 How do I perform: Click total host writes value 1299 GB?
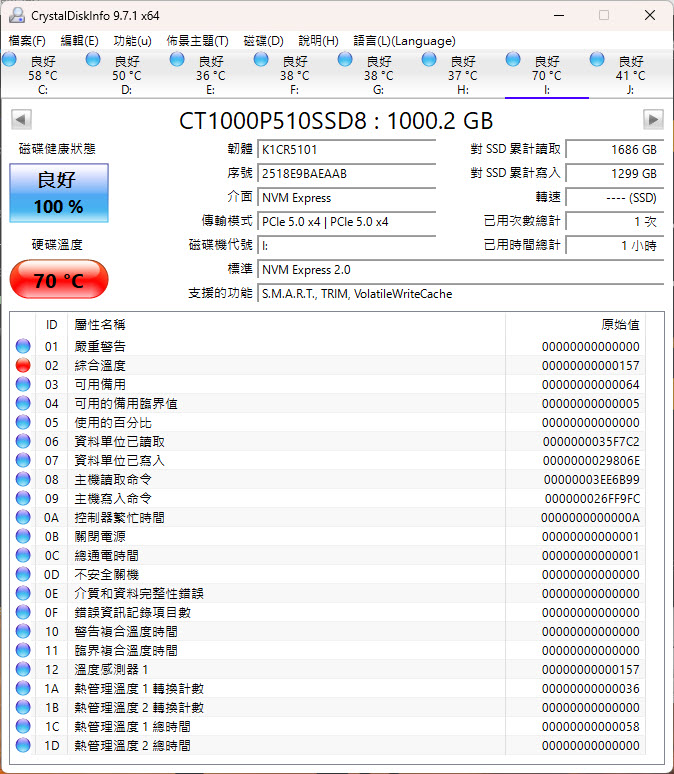click(614, 174)
